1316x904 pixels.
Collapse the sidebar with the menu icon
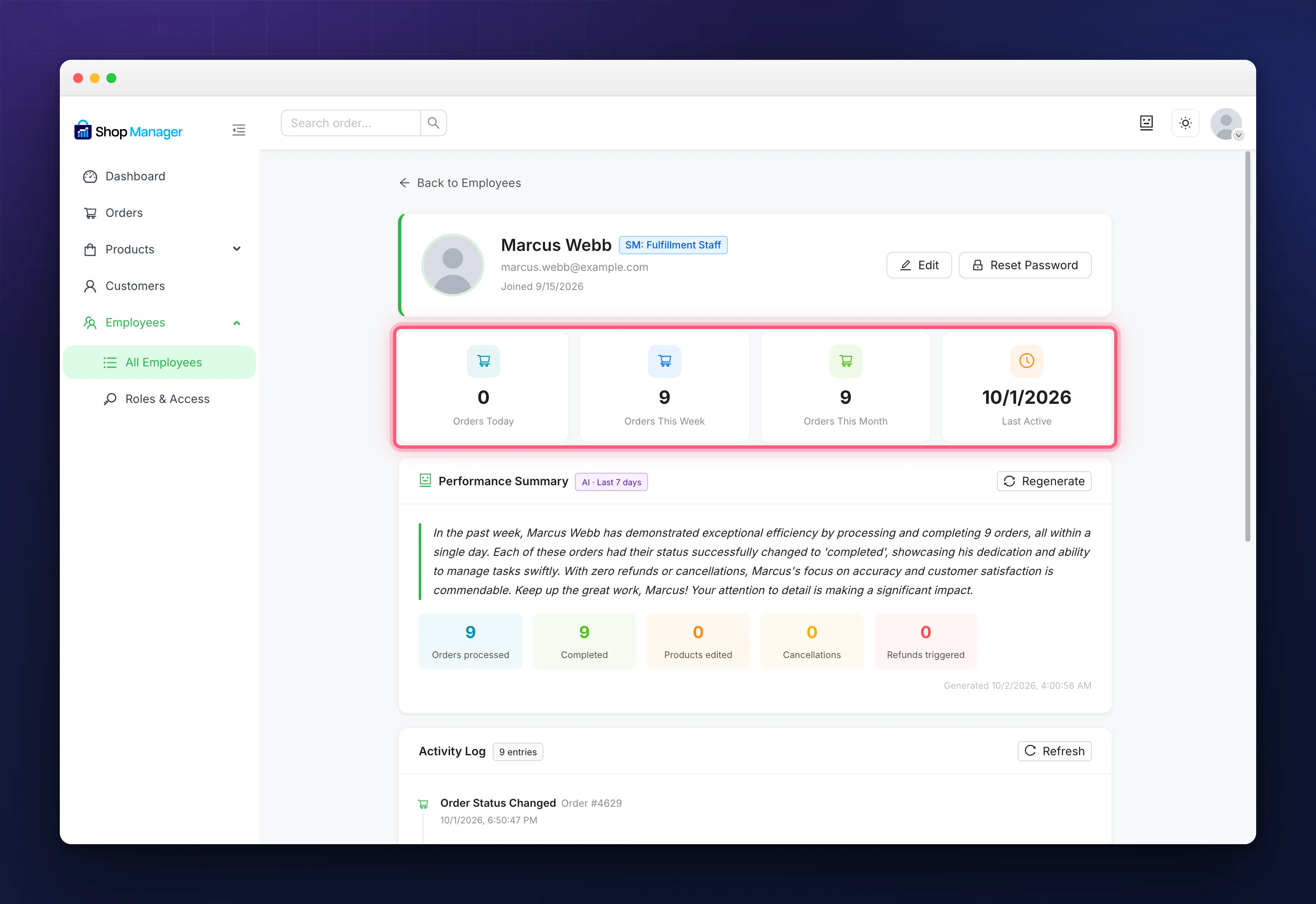[238, 130]
